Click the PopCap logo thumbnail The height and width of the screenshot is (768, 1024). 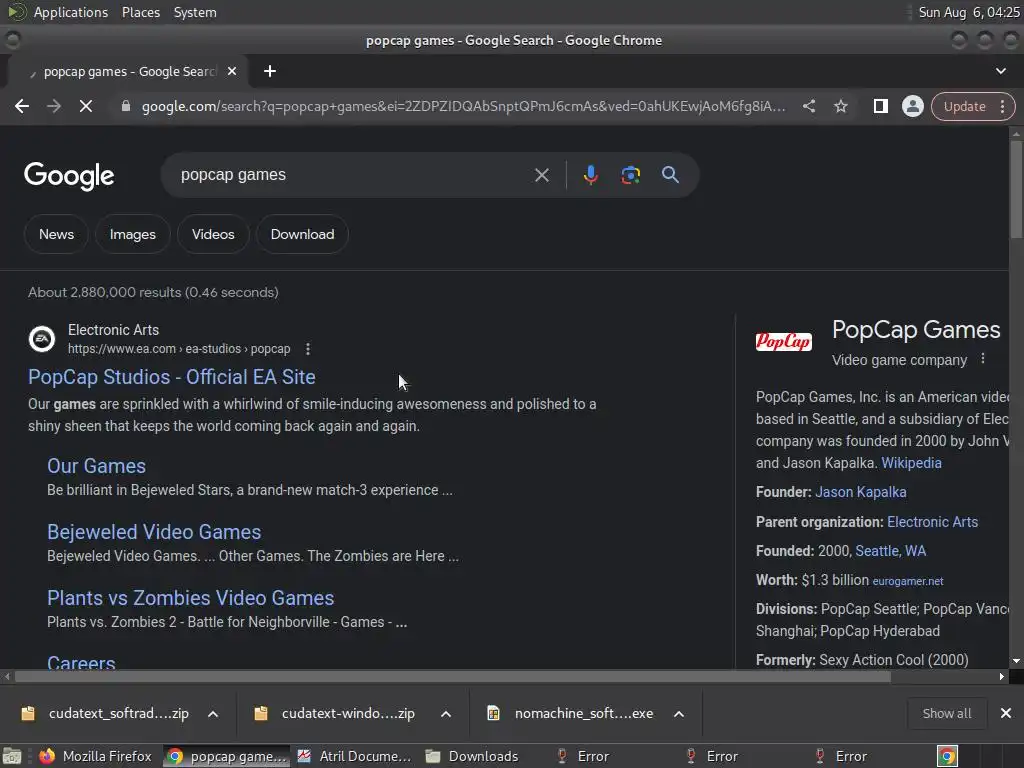coord(784,341)
